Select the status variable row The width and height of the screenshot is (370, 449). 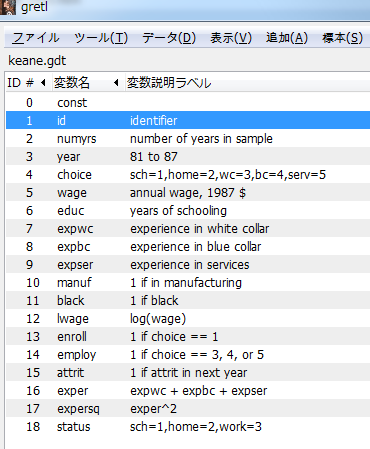pos(188,426)
